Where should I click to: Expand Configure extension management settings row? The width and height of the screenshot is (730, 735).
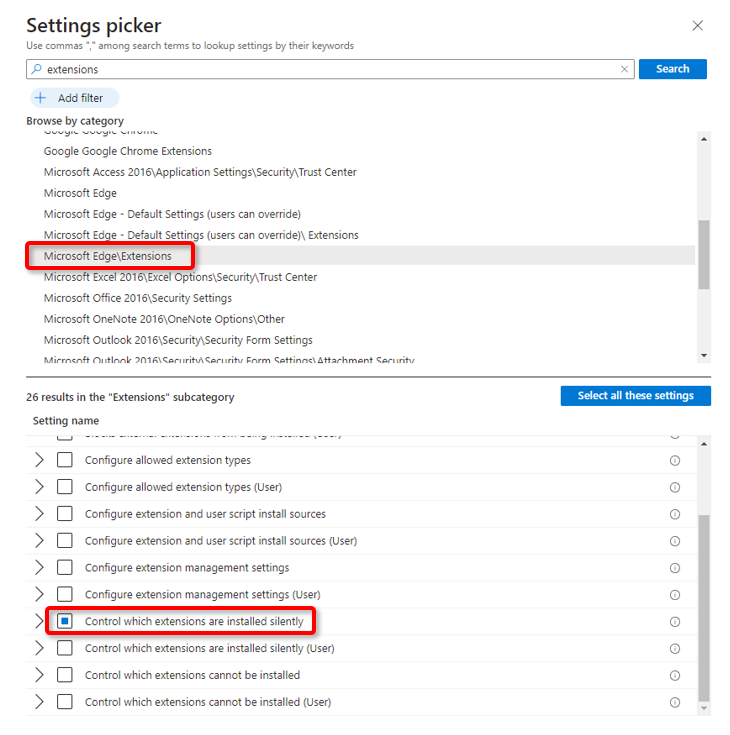(x=40, y=568)
